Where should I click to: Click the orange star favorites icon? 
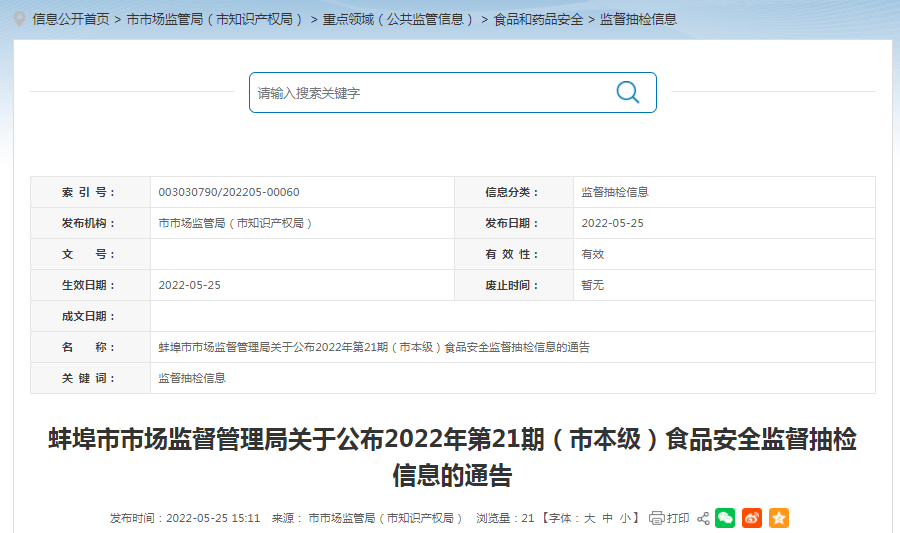click(x=779, y=518)
